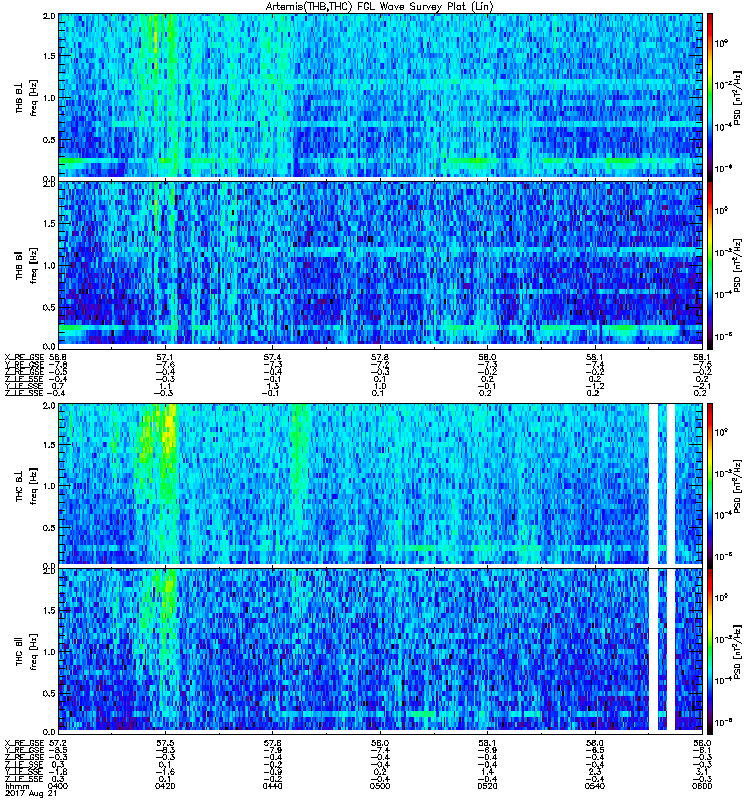Click the PSD colorbar of THC B-perpendicular panel

(709, 485)
